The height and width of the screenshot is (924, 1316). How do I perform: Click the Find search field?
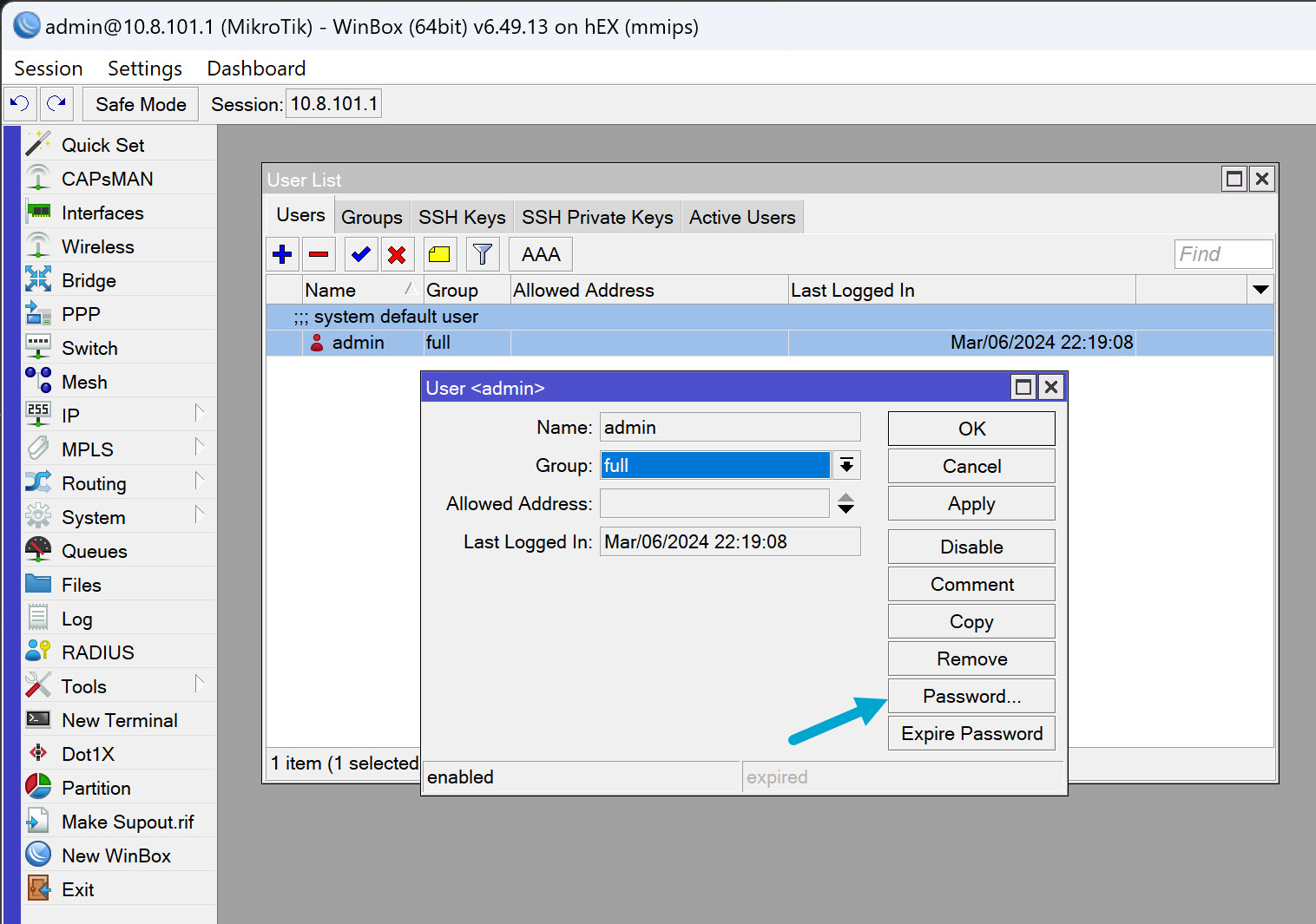[x=1222, y=254]
